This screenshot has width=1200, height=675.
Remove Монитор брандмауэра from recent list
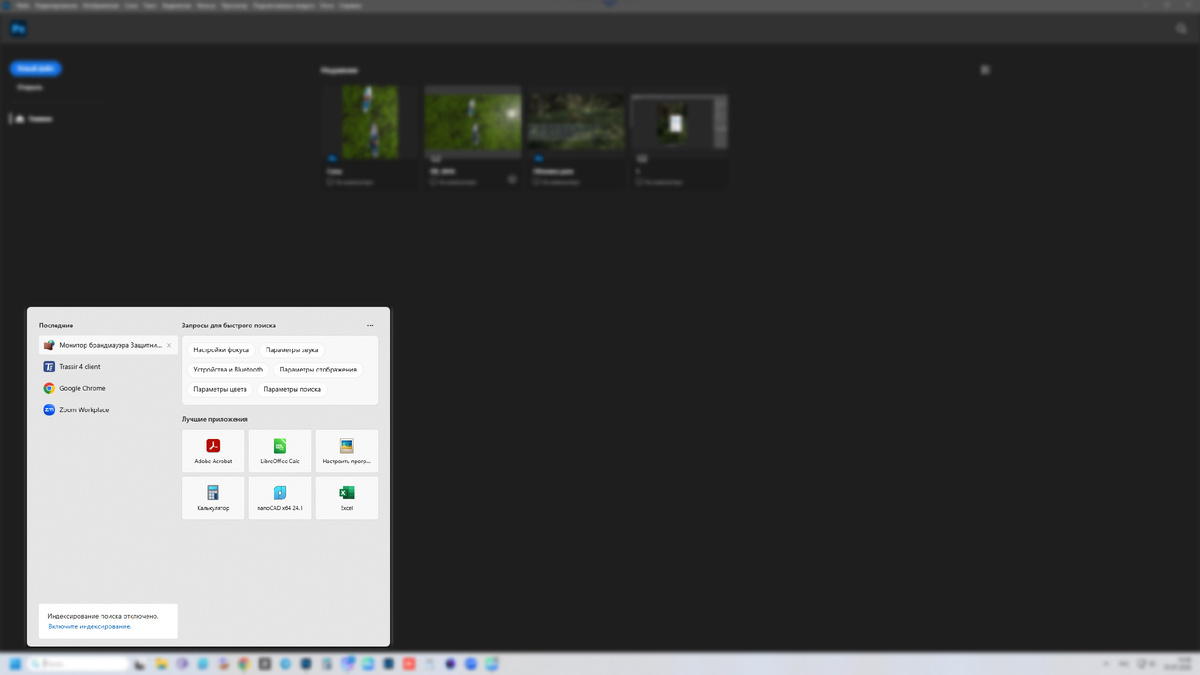pos(169,345)
